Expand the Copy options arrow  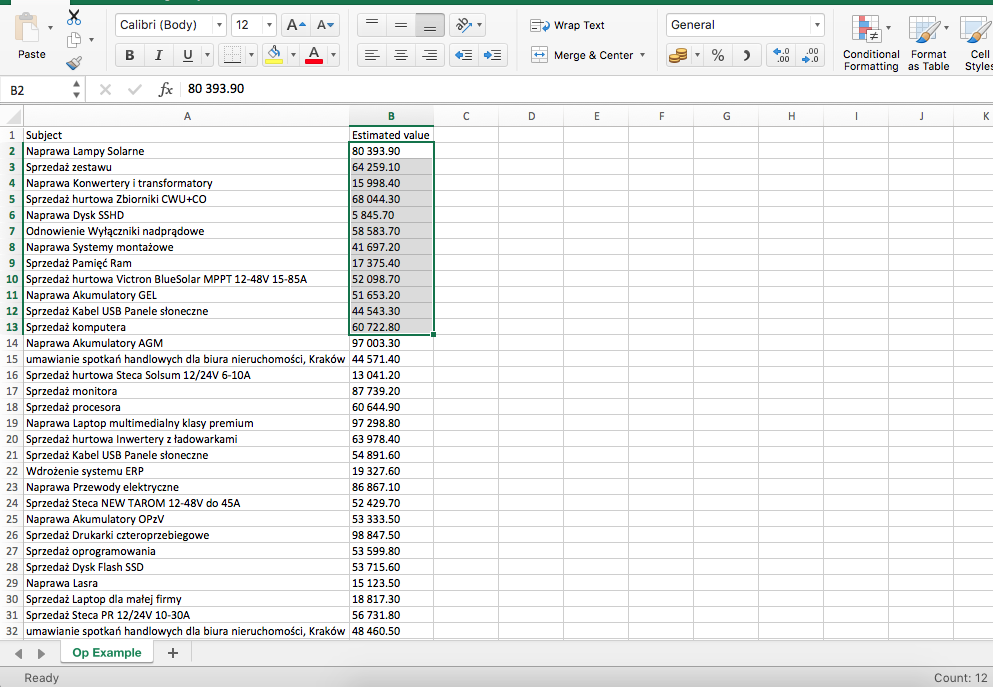(92, 40)
